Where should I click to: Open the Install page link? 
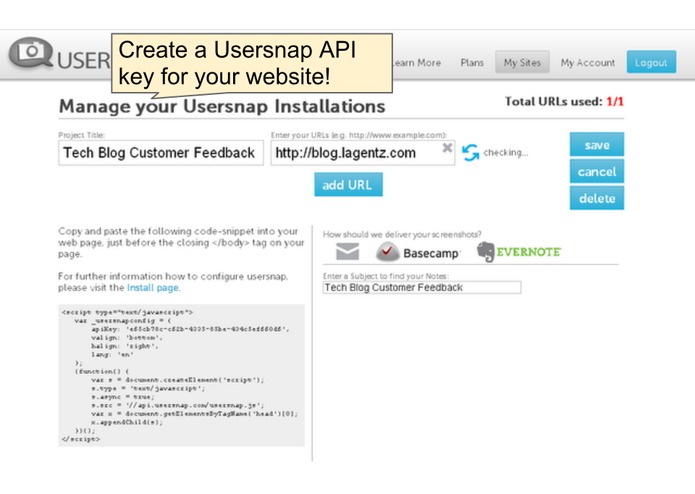(x=153, y=288)
